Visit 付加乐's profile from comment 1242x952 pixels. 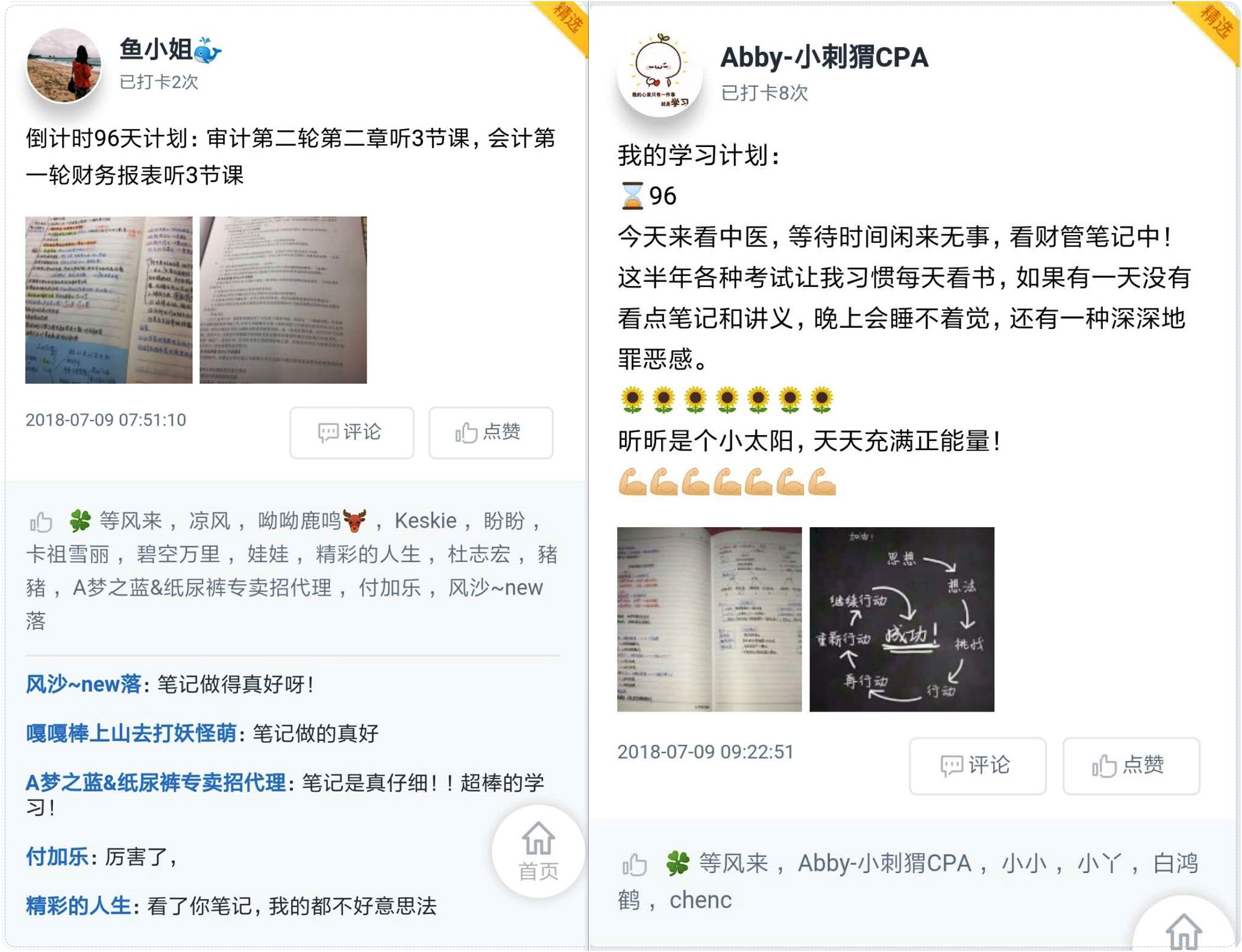click(57, 856)
